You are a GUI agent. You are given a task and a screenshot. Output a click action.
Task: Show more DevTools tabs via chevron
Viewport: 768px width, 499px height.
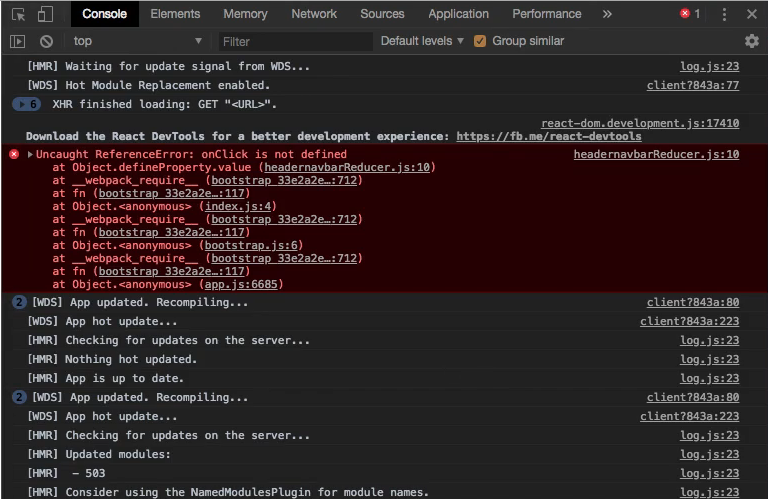tap(607, 14)
